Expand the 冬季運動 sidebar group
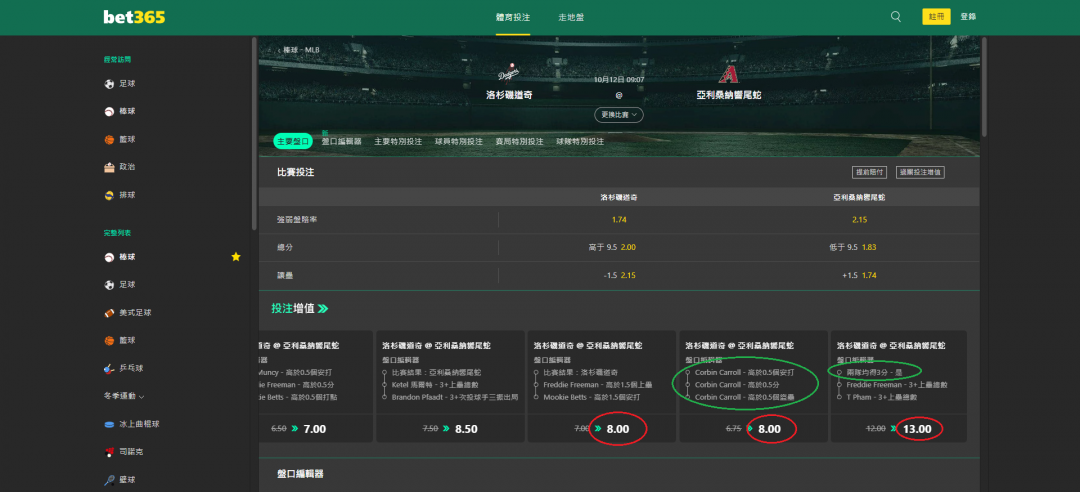Viewport: 1080px width, 492px height. pyautogui.click(x=124, y=396)
